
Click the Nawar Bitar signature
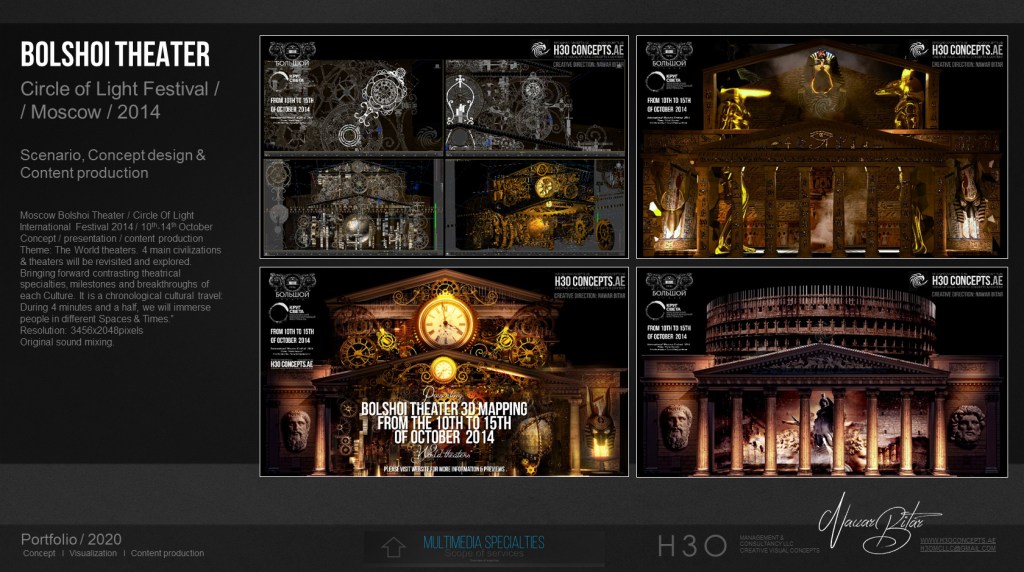865,521
